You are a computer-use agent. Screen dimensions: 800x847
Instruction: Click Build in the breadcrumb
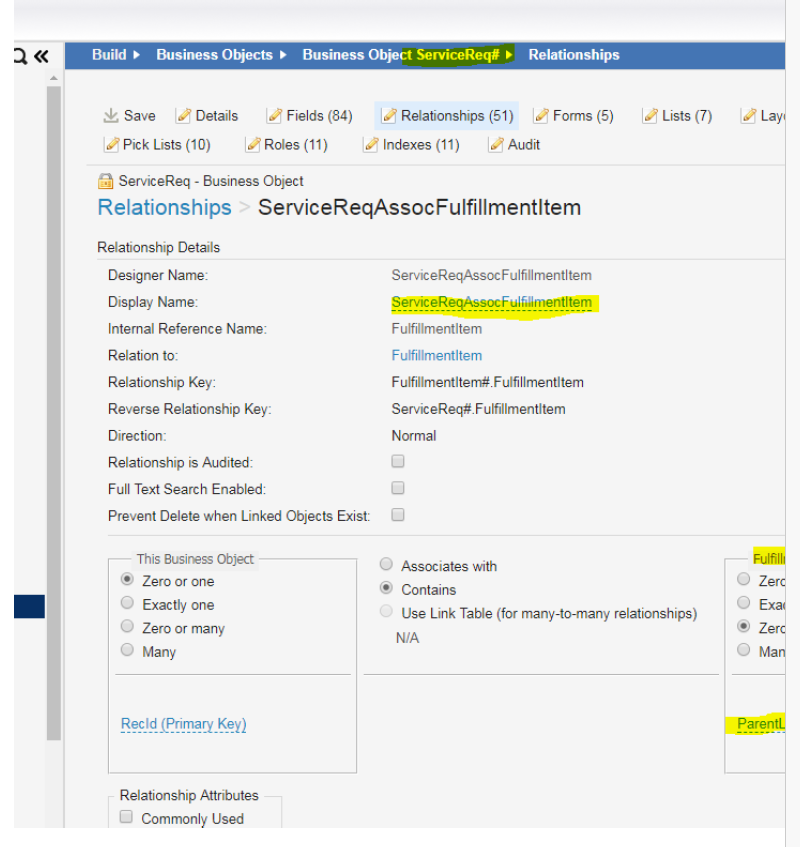pyautogui.click(x=109, y=55)
